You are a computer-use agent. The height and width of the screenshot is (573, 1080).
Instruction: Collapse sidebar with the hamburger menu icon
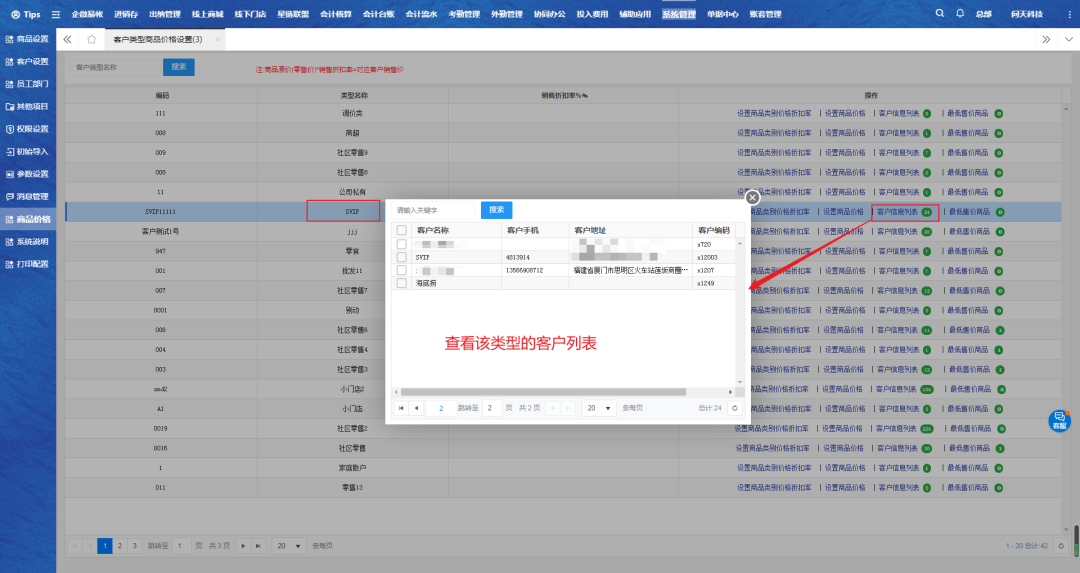(56, 15)
